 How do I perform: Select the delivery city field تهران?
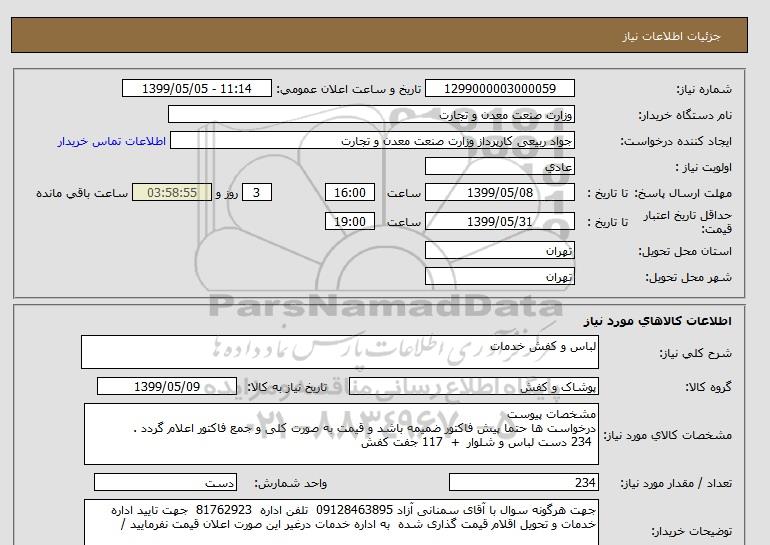point(499,276)
